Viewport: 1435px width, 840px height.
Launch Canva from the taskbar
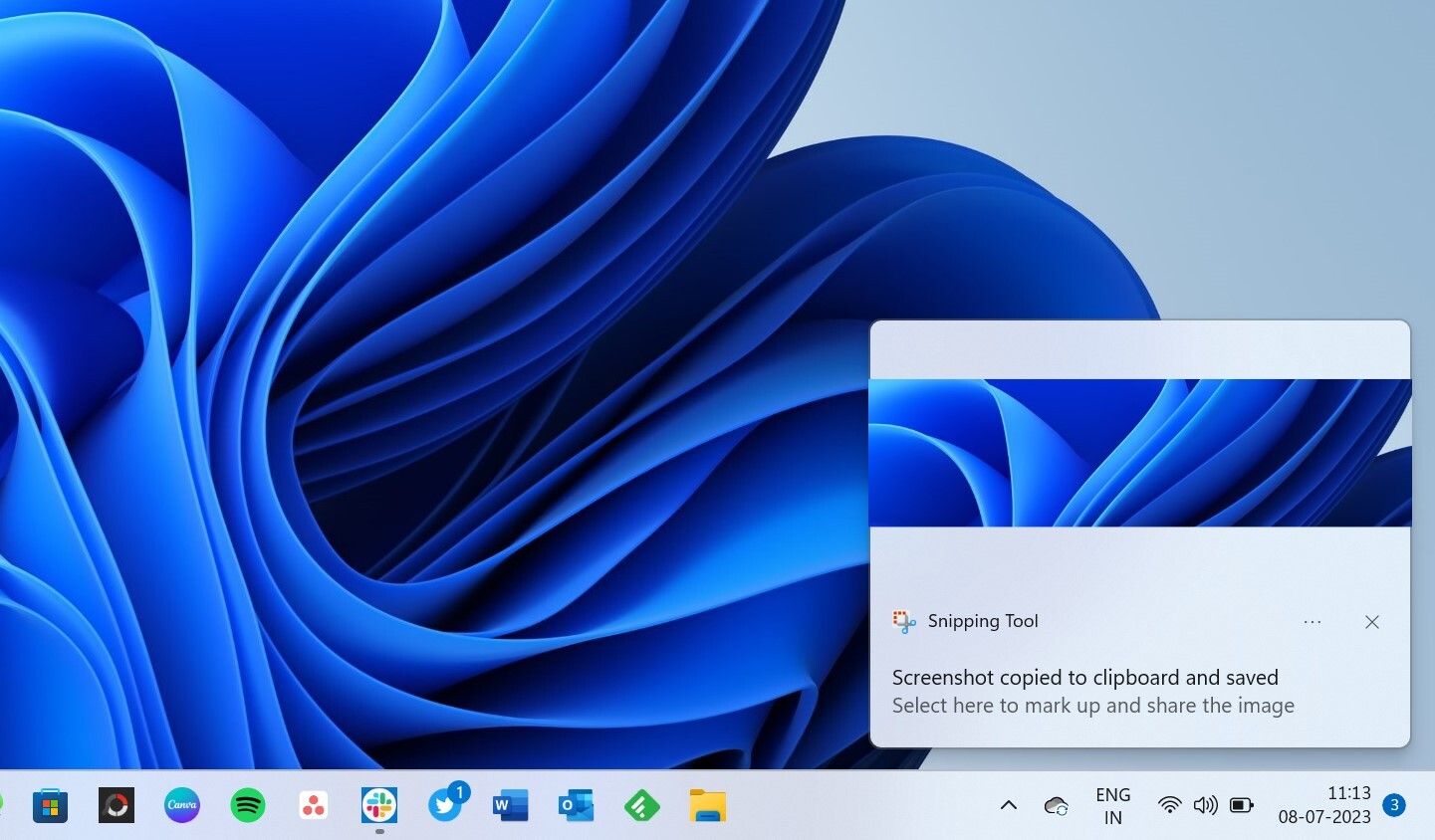182,805
